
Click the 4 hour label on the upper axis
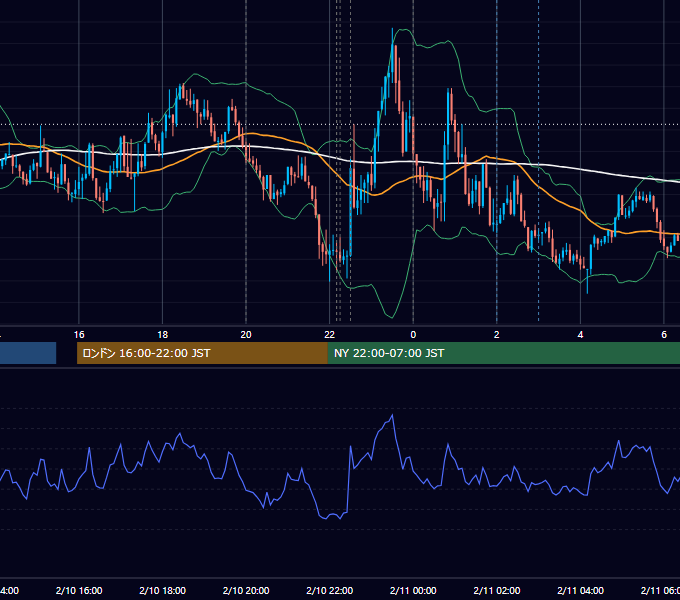tap(580, 335)
